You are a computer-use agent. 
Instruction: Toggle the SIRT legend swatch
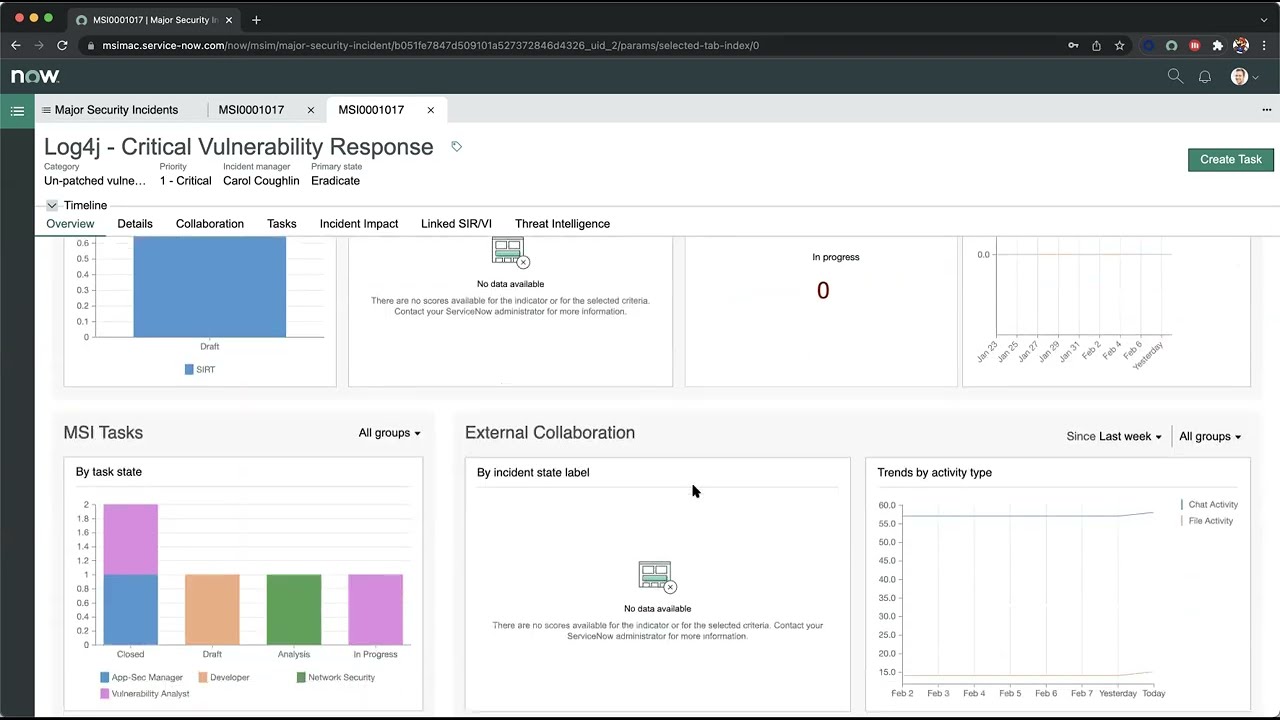point(189,370)
